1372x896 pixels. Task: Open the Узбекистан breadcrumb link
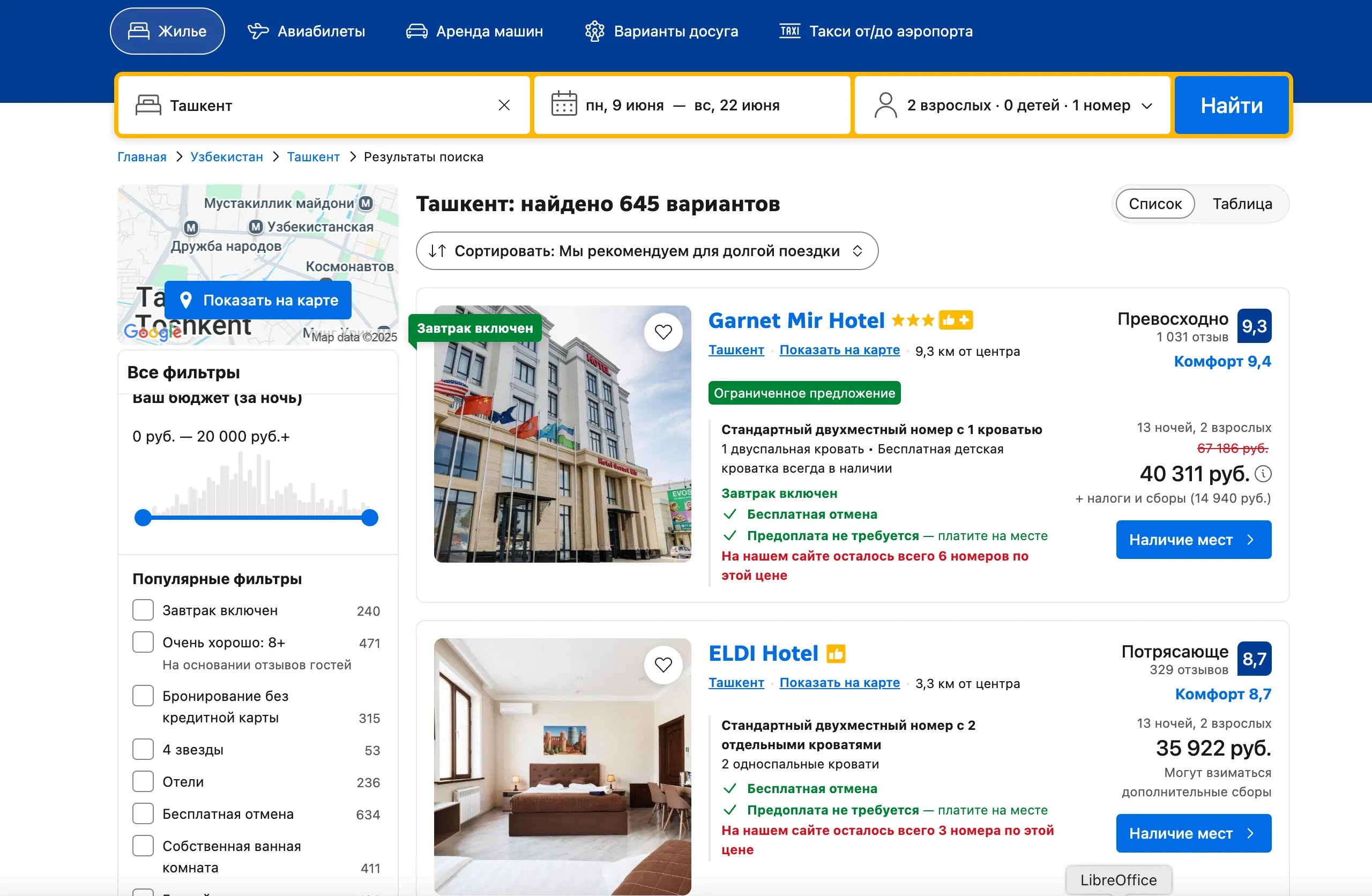[227, 157]
